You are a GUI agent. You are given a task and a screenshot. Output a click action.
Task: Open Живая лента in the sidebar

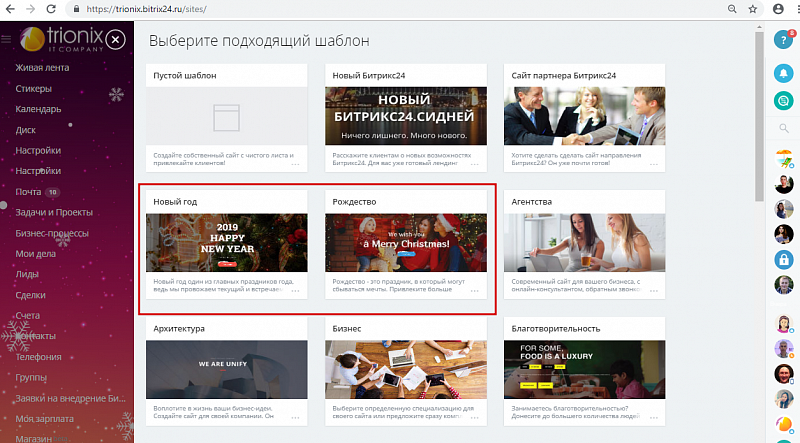42,67
